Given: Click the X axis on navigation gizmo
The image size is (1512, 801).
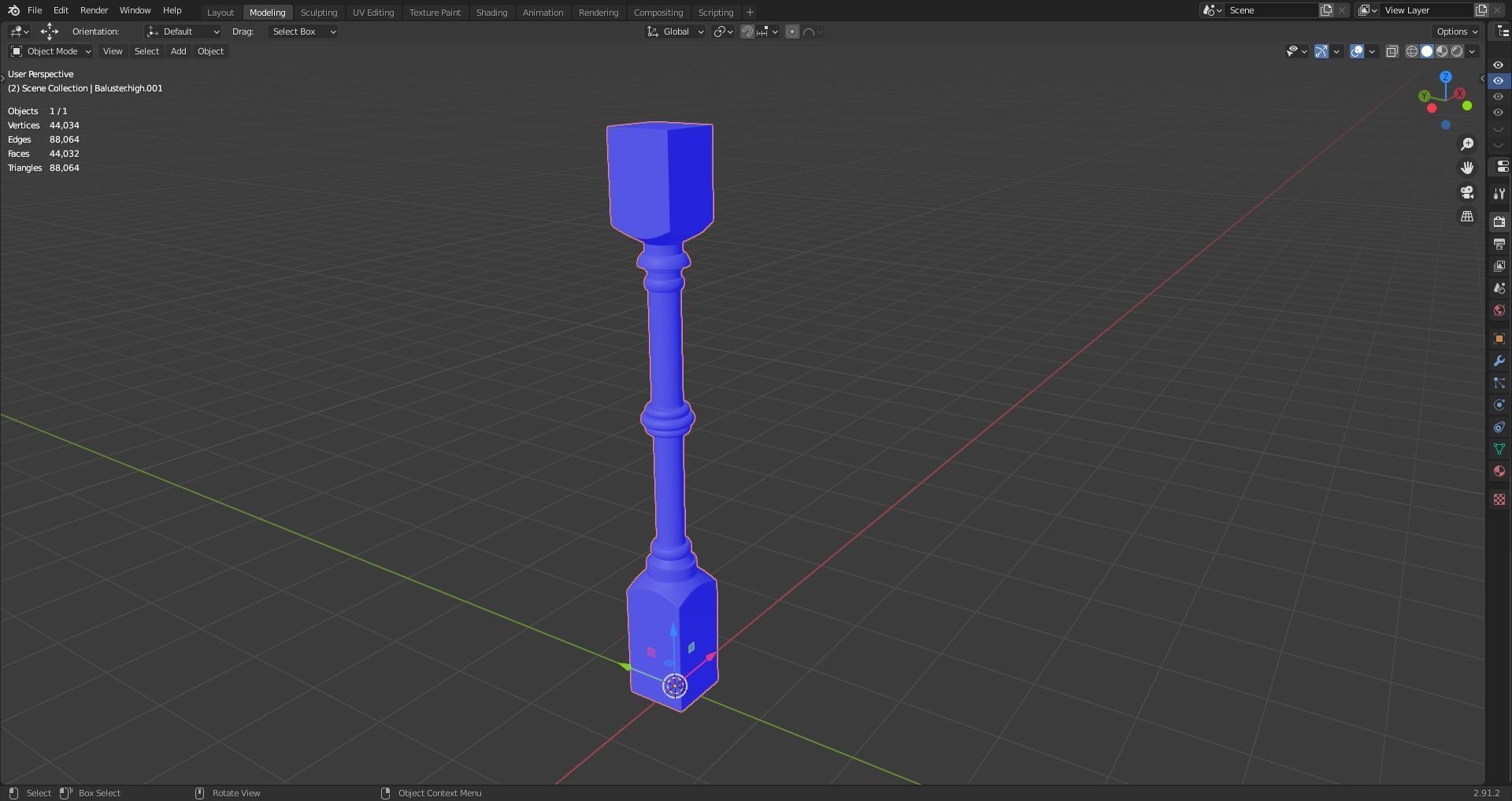Looking at the screenshot, I should [1460, 94].
